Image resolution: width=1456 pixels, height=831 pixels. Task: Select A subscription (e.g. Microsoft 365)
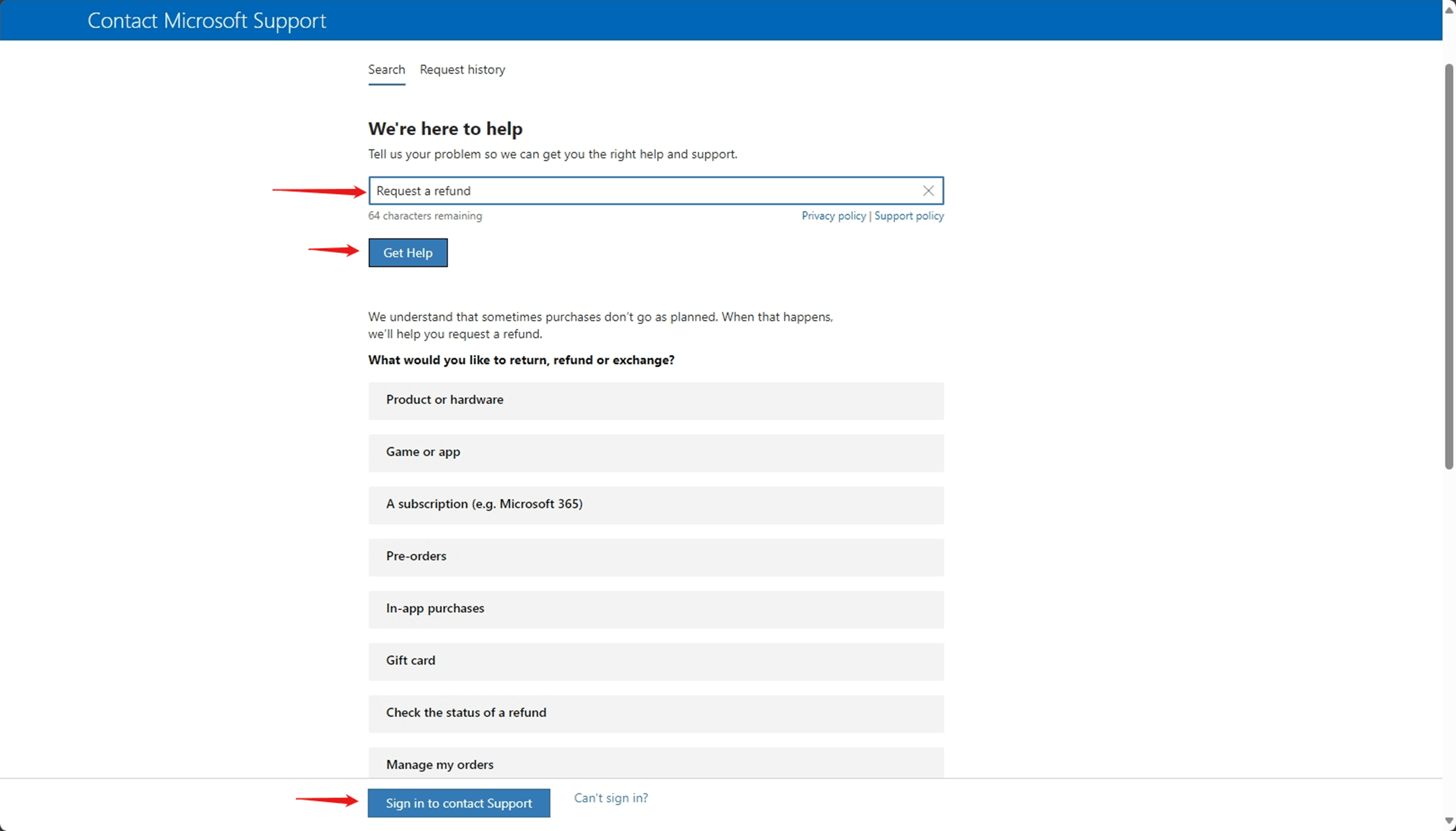[655, 505]
